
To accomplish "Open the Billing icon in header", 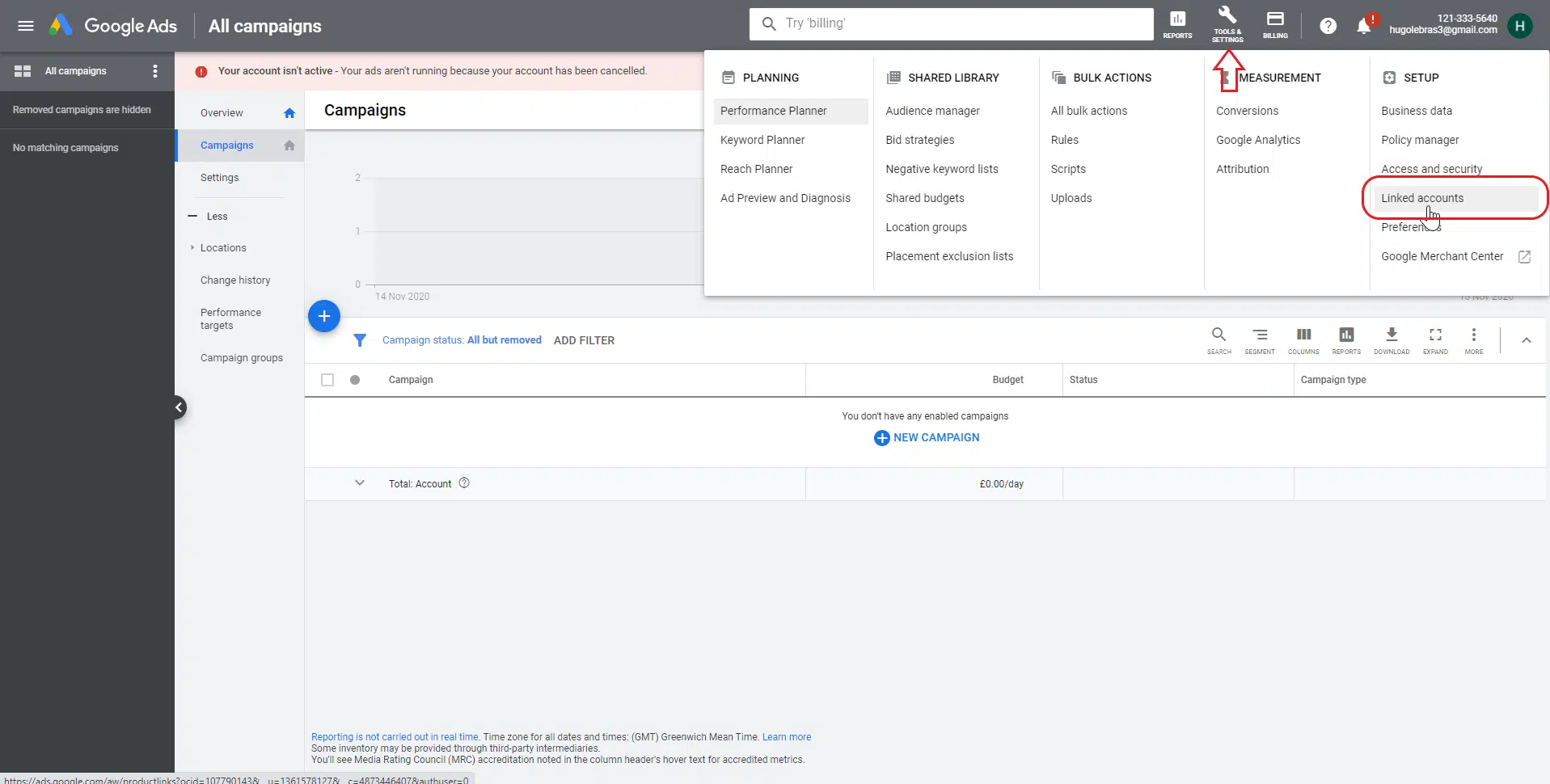I will point(1275,24).
